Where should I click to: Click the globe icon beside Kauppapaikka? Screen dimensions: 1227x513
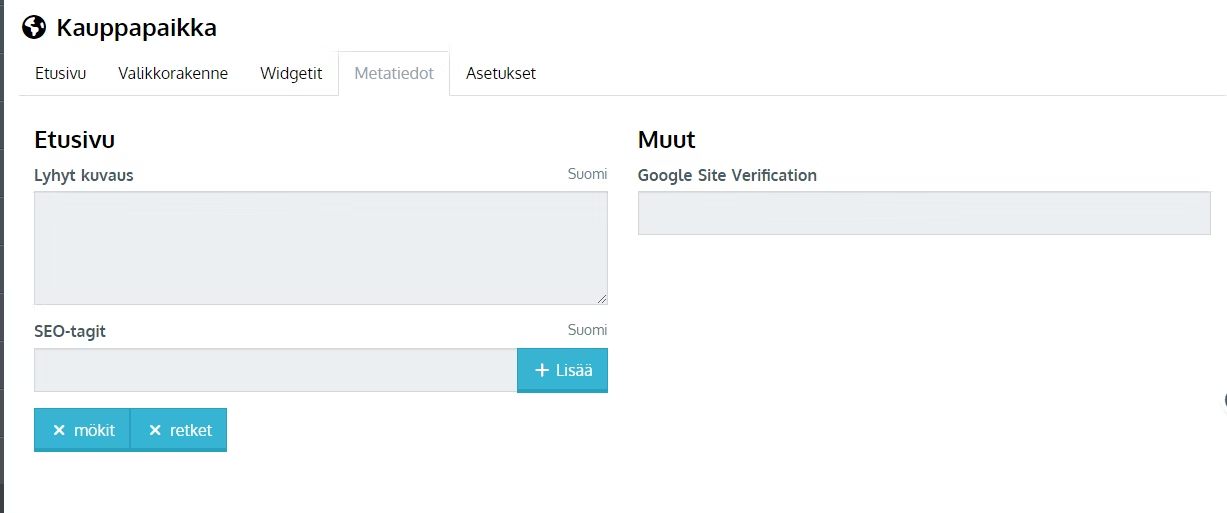pyautogui.click(x=34, y=27)
